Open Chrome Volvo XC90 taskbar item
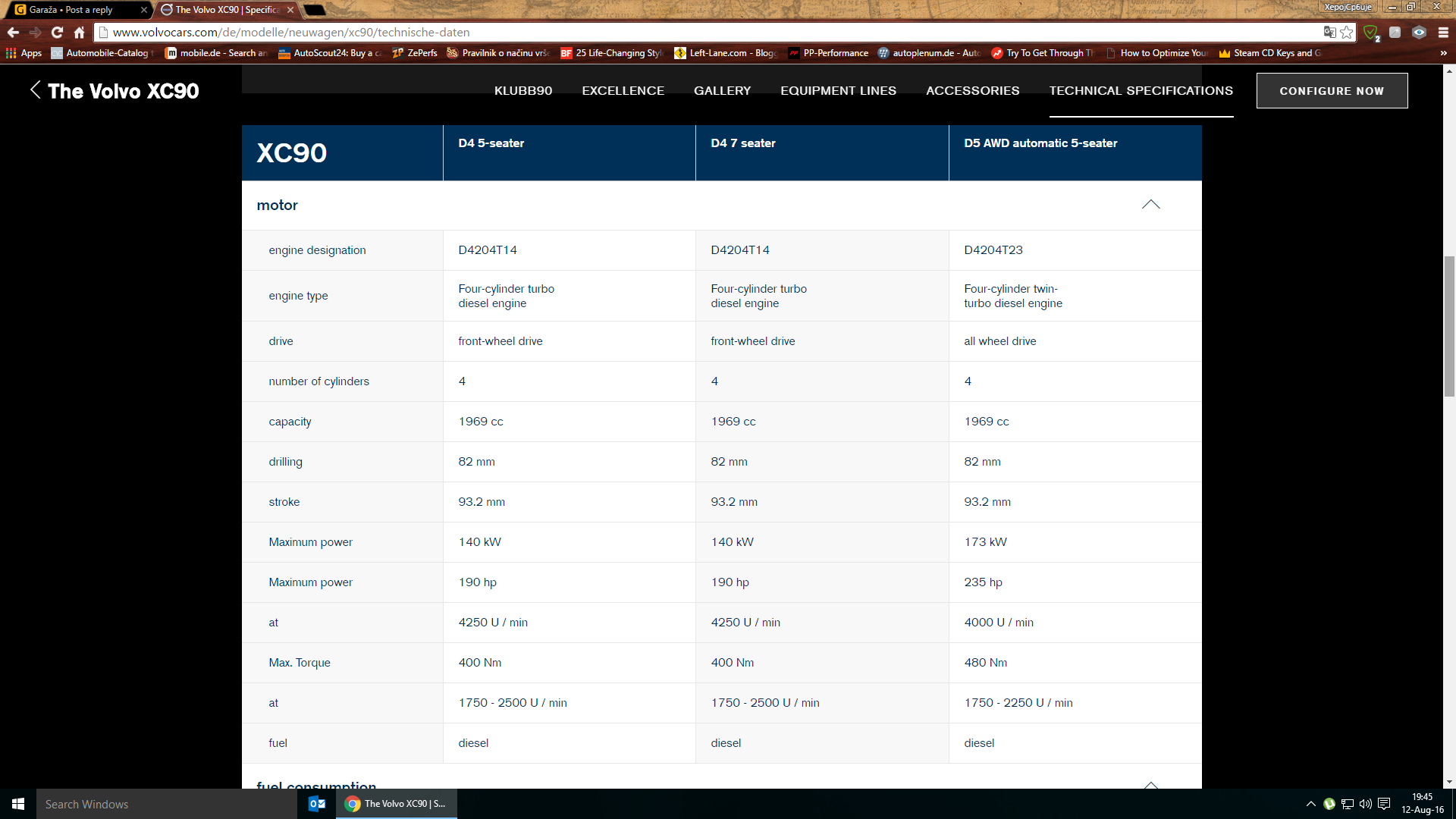This screenshot has height=819, width=1456. 397,804
